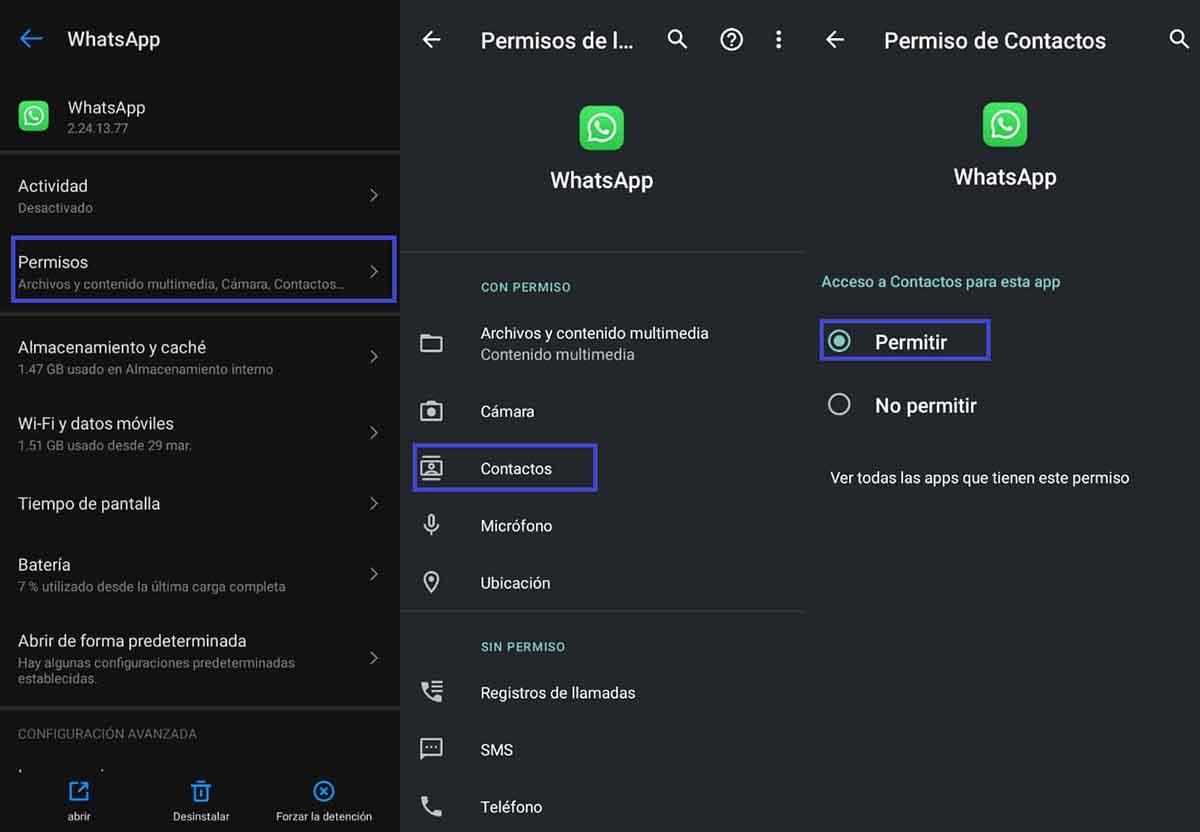Viewport: 1200px width, 832px height.
Task: Open Wi-Fi y datos móviles entry
Action: (x=200, y=433)
